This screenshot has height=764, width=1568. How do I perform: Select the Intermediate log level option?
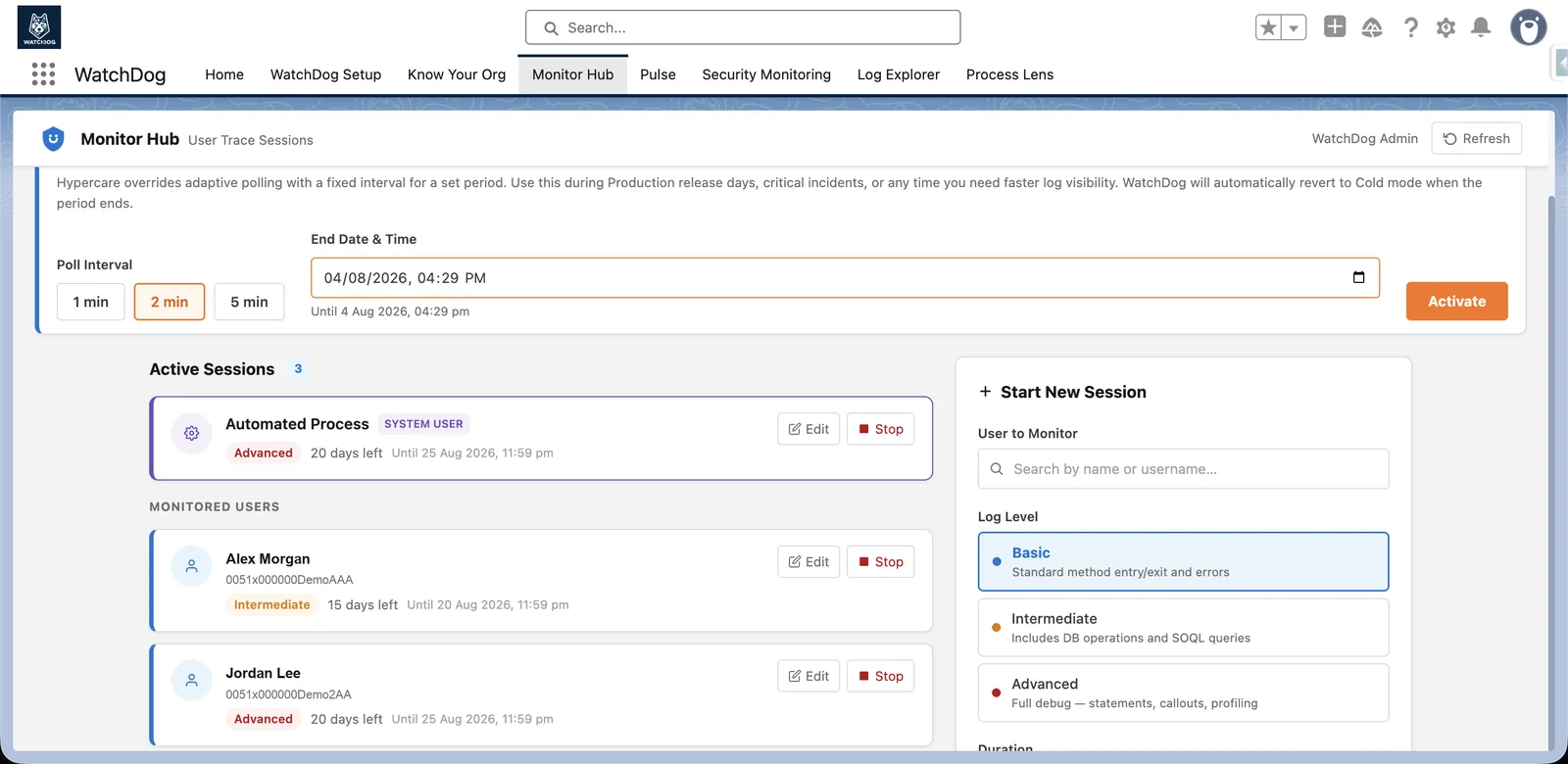[1183, 627]
